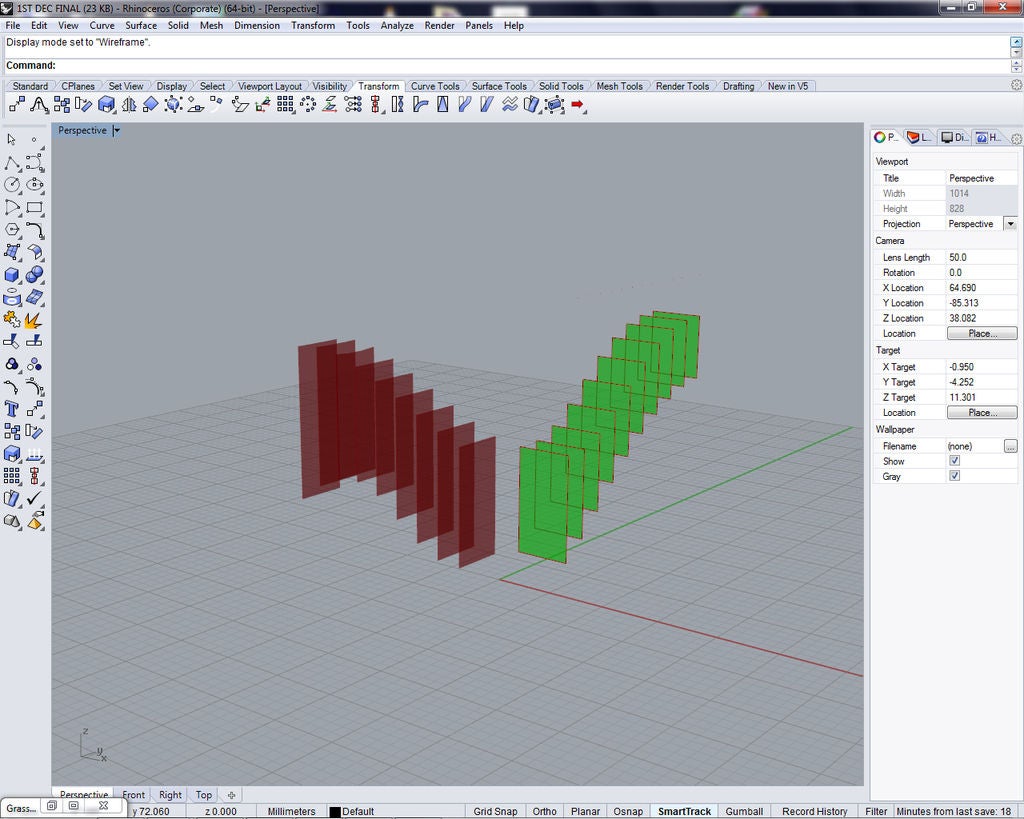Click the Polar Array icon in Transform toolbar

click(x=308, y=104)
